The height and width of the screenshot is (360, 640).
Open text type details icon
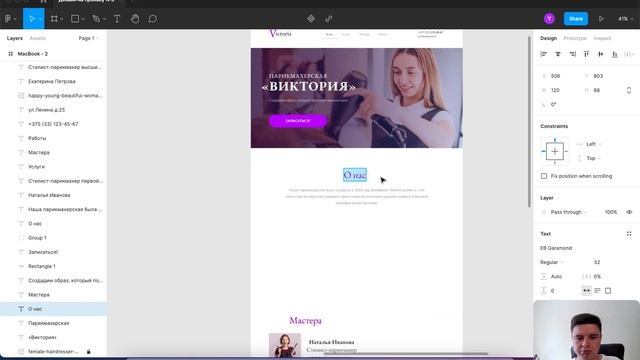coord(629,234)
